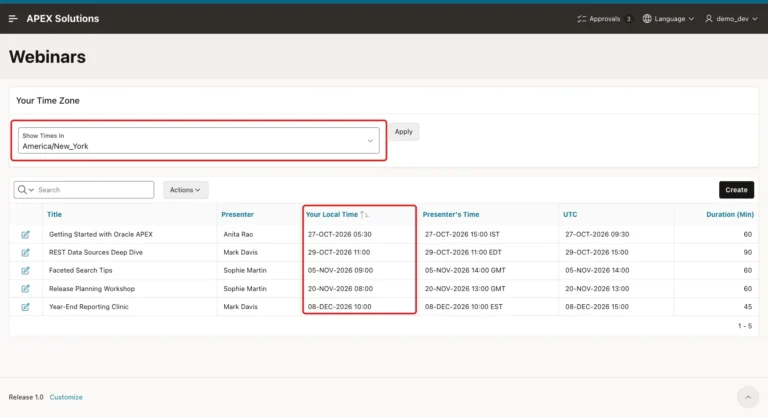Open the Actions menu
The width and height of the screenshot is (768, 417).
[185, 190]
